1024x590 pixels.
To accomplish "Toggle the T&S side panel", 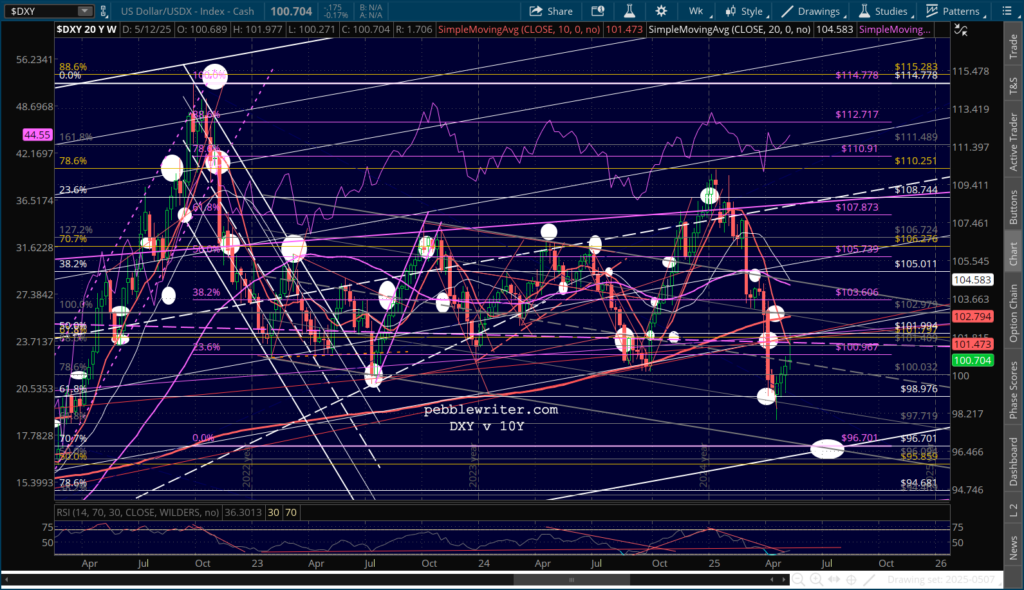I will click(1012, 88).
